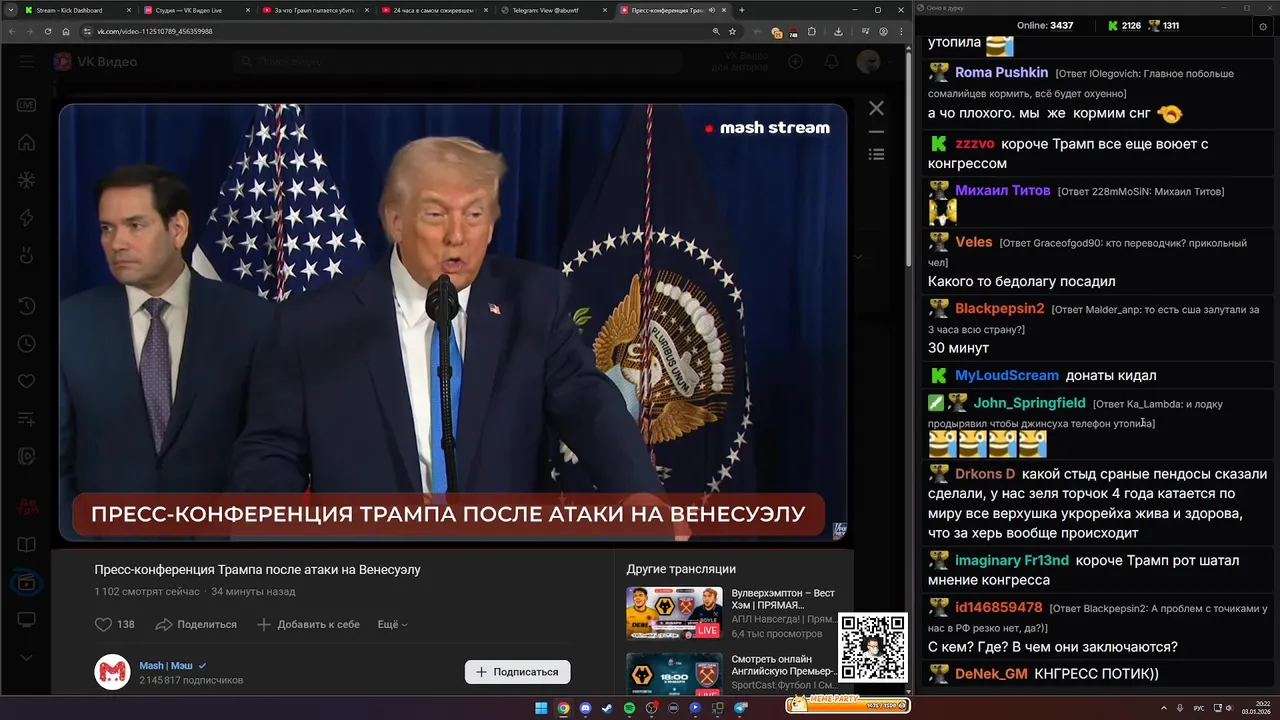
Task: Open Steam from the taskbar
Action: coord(607,708)
